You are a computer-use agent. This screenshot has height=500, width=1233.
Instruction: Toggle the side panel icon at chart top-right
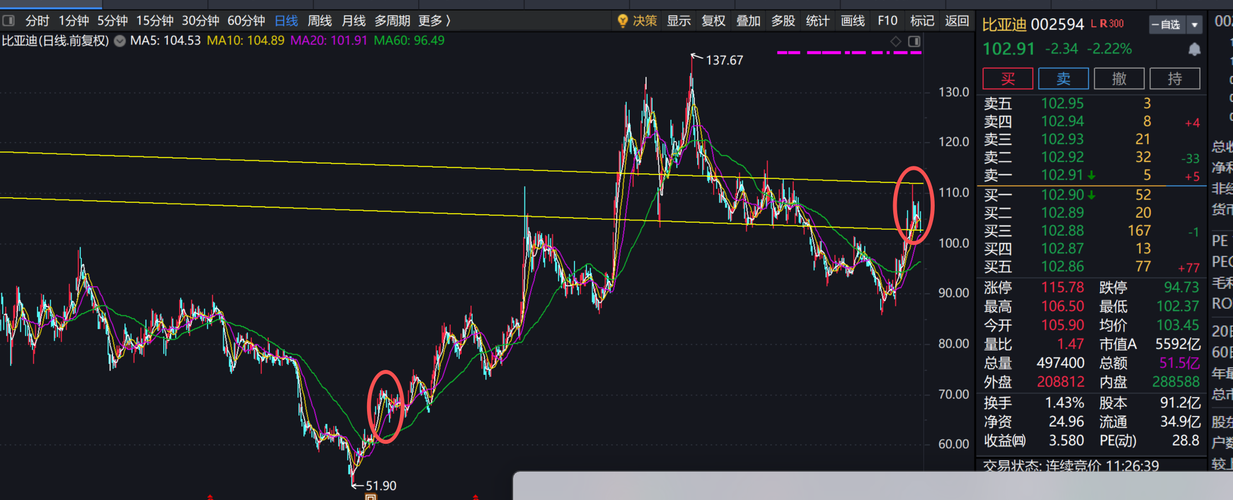913,41
